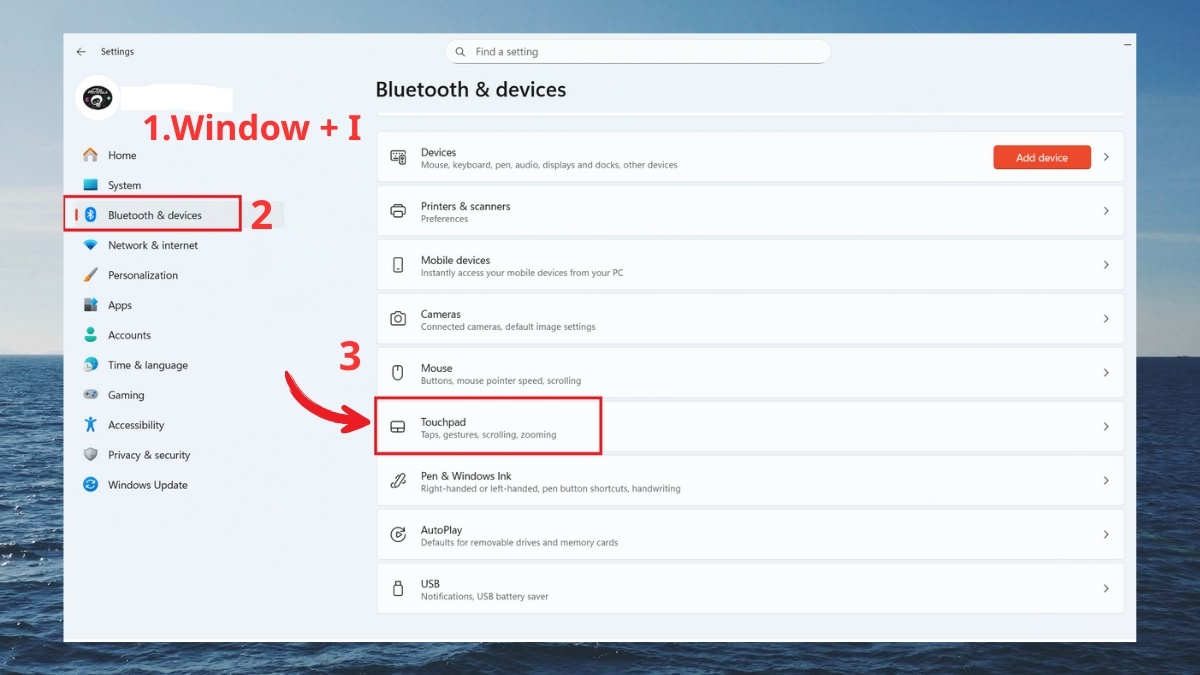Open Mobile devices title

click(x=455, y=260)
